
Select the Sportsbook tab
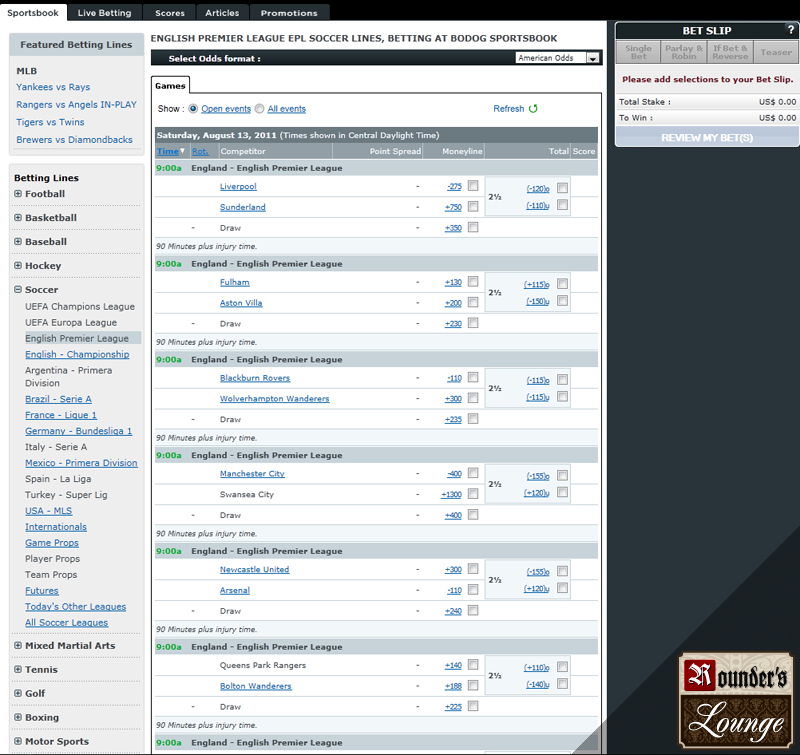(x=33, y=13)
